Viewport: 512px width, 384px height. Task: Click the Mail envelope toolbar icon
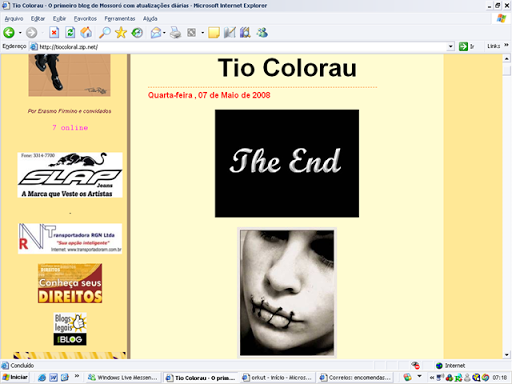point(156,33)
